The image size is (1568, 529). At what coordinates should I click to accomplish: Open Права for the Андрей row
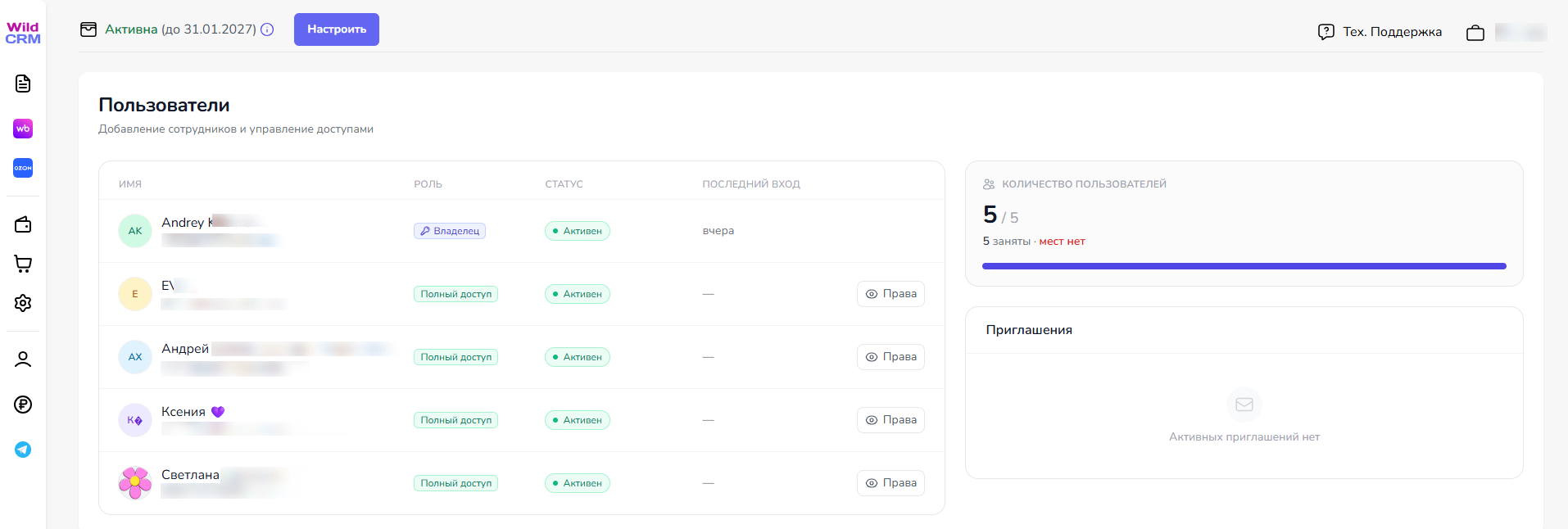point(890,357)
